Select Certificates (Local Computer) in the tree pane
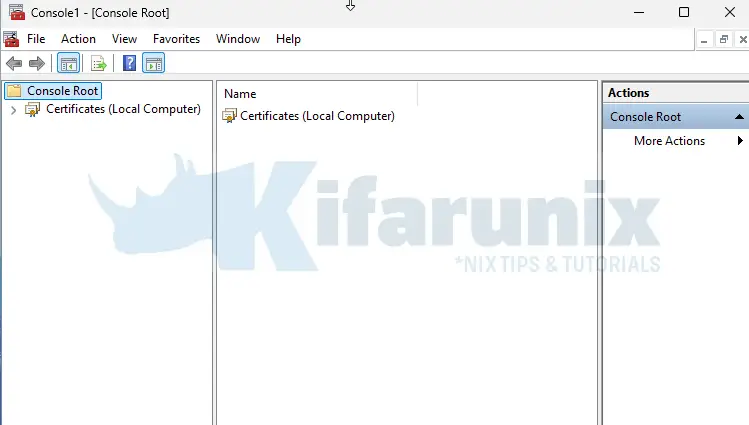Image resolution: width=749 pixels, height=425 pixels. (x=123, y=109)
